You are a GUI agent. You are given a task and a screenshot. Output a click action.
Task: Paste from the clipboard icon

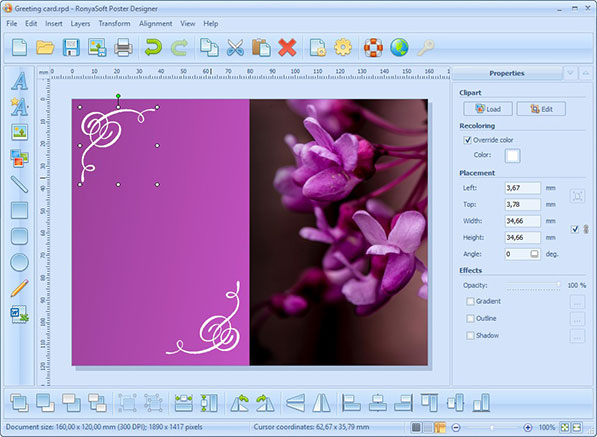(261, 48)
